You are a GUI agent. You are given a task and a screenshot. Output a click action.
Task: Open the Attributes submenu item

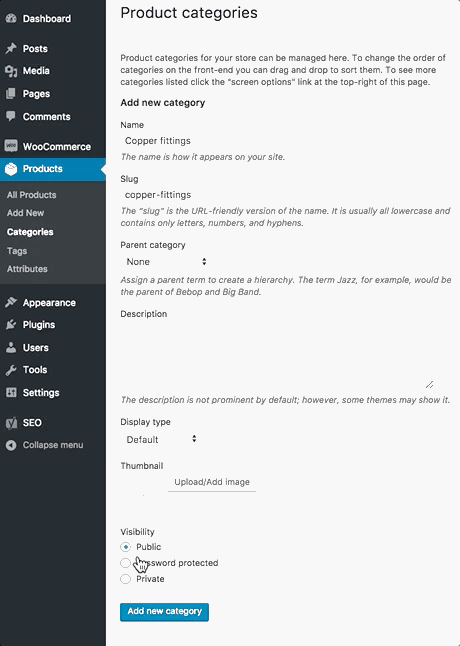point(27,269)
